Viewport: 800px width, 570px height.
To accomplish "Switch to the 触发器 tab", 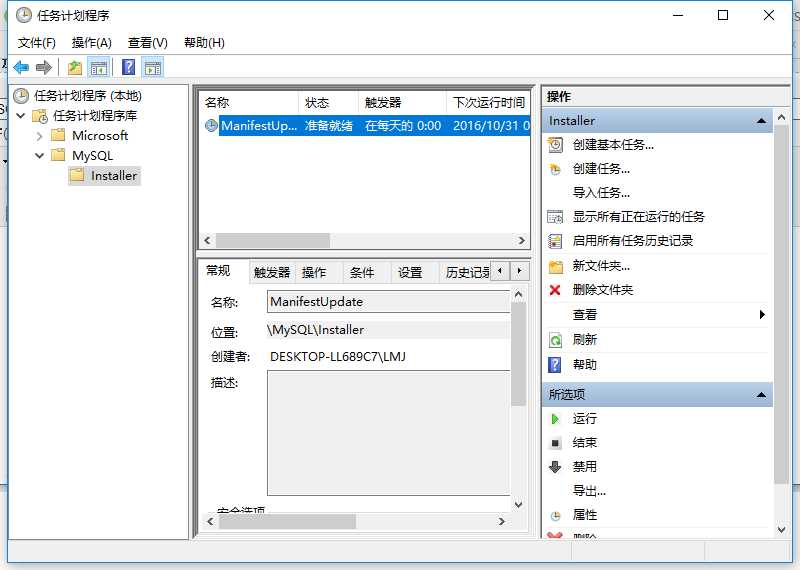I will point(272,272).
